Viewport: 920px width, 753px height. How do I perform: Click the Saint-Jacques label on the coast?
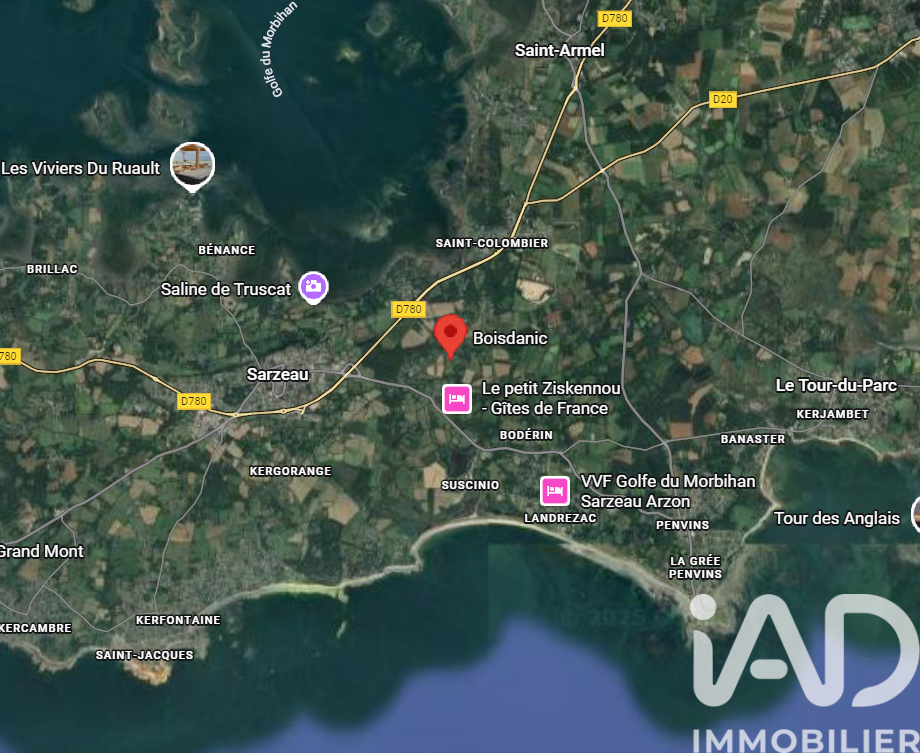[x=144, y=655]
